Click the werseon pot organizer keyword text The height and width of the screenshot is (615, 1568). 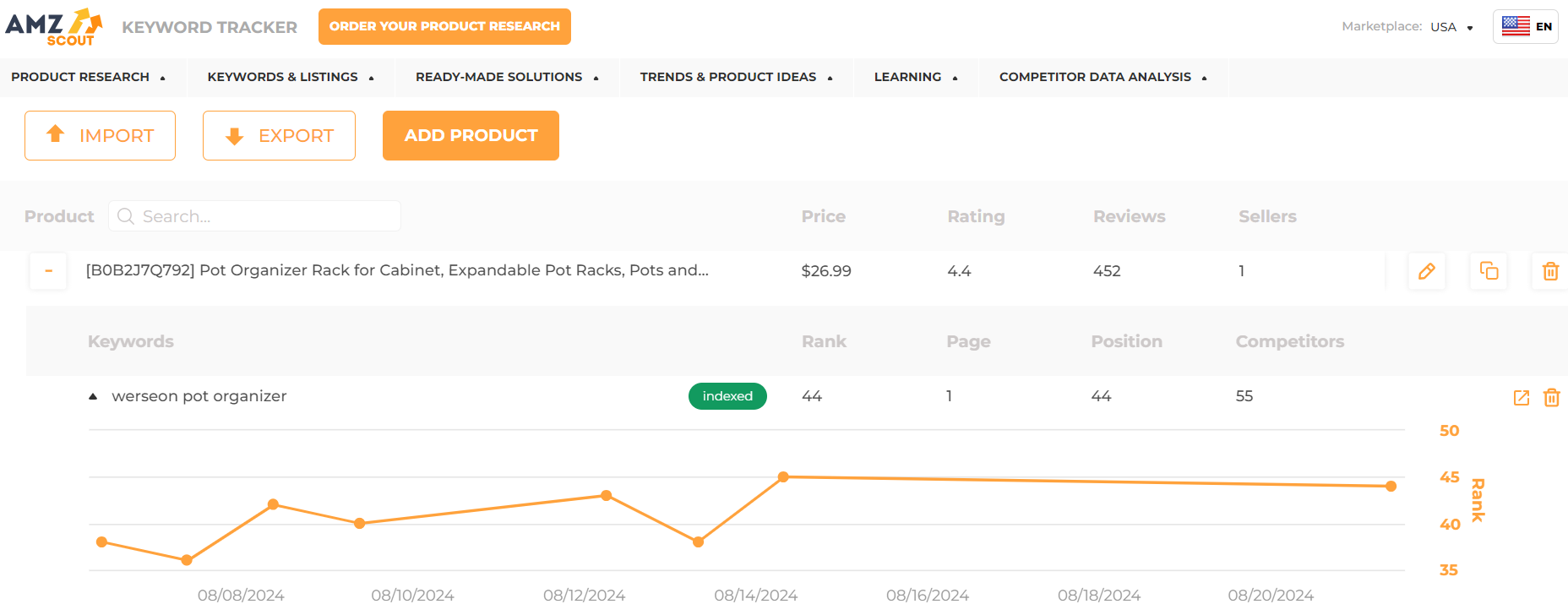click(x=199, y=396)
